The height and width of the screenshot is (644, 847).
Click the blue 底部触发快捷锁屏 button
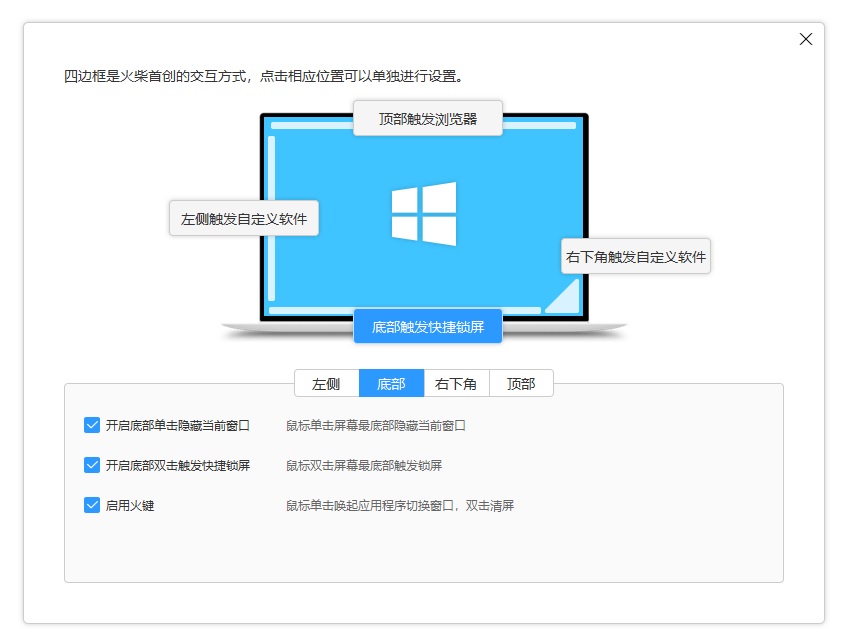(x=427, y=325)
